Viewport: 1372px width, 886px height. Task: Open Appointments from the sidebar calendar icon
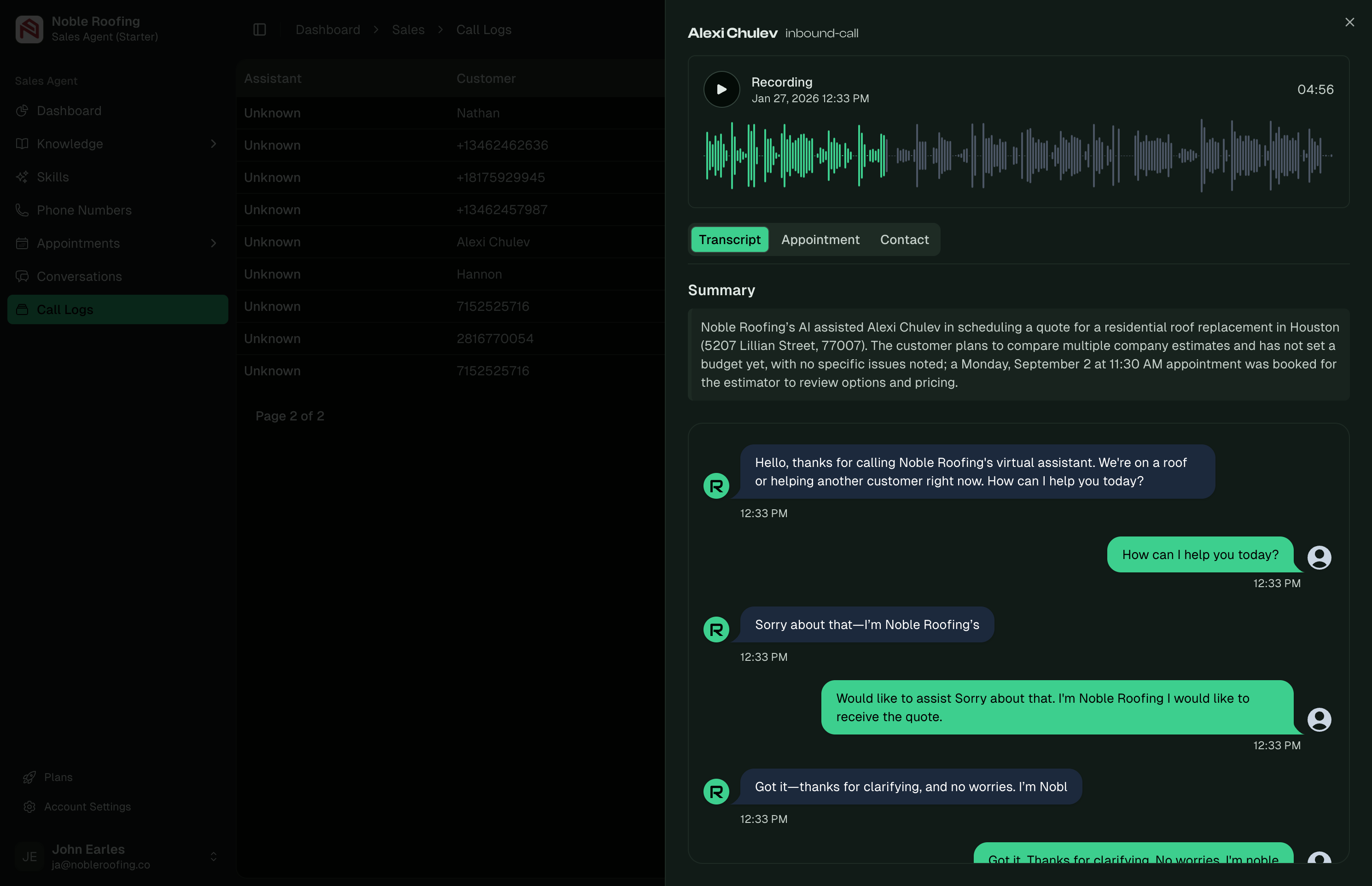point(22,243)
